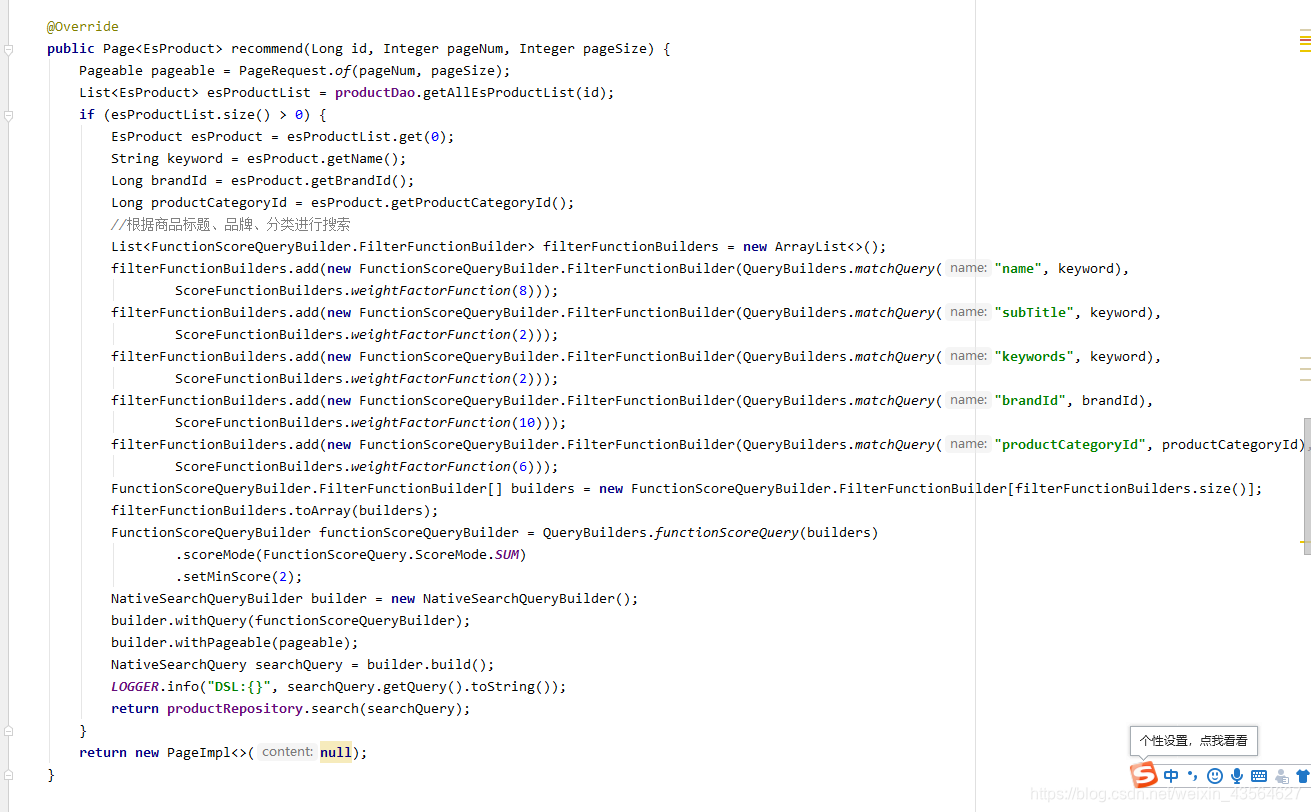Screen dimensions: 1311x812
Task: Collapse the if block fold marker
Action: 9,115
